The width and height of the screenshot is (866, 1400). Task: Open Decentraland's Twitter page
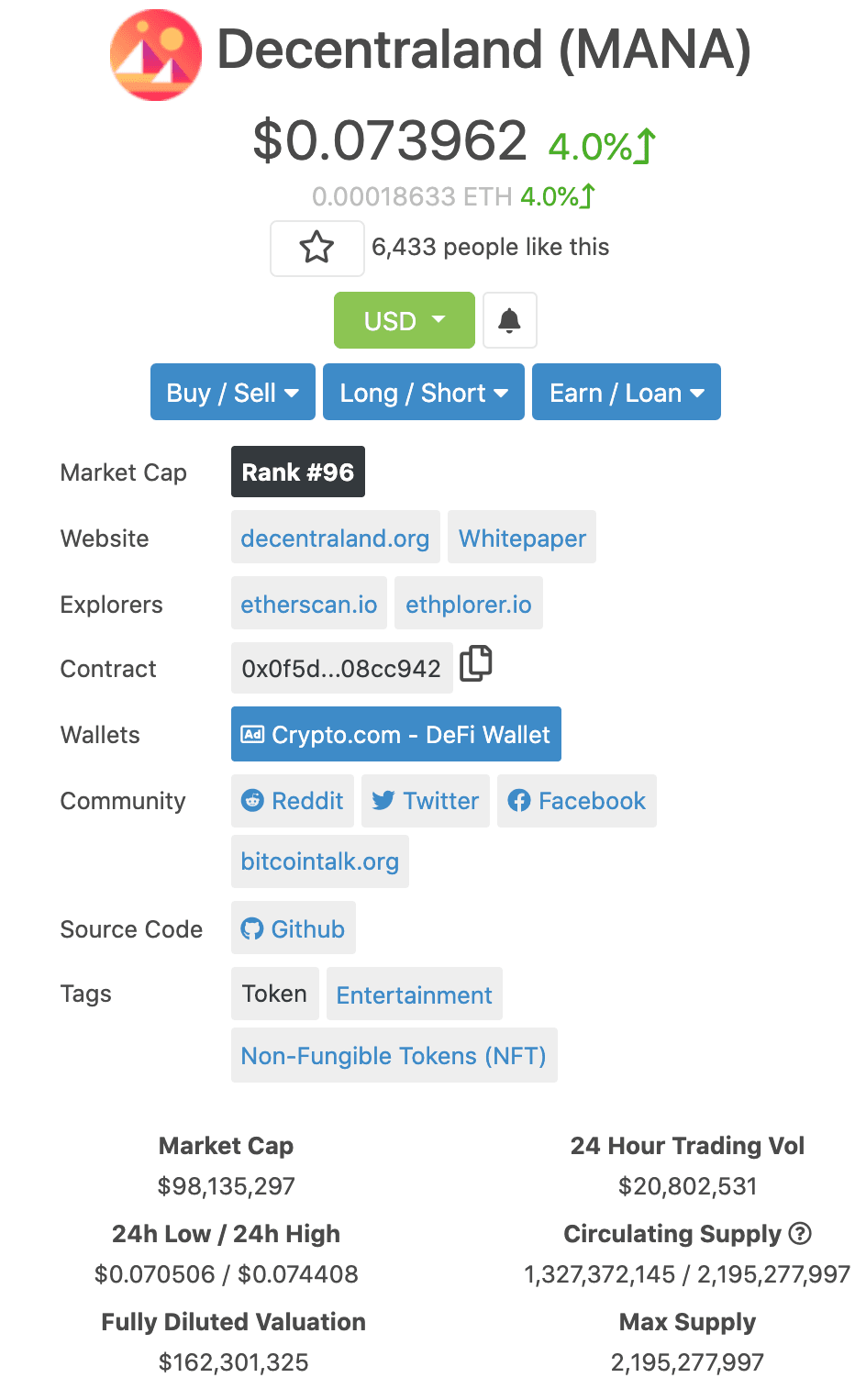[425, 800]
